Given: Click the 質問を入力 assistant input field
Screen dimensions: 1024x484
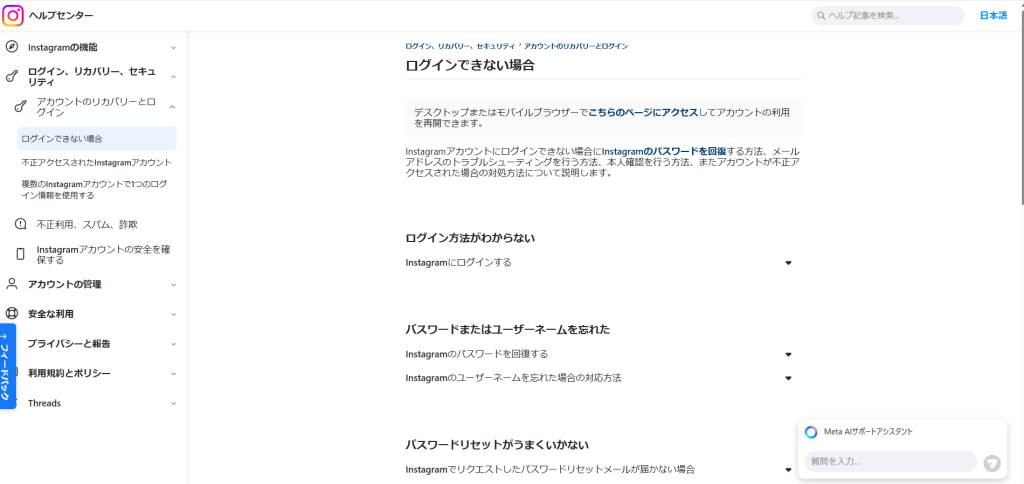Looking at the screenshot, I should (888, 462).
